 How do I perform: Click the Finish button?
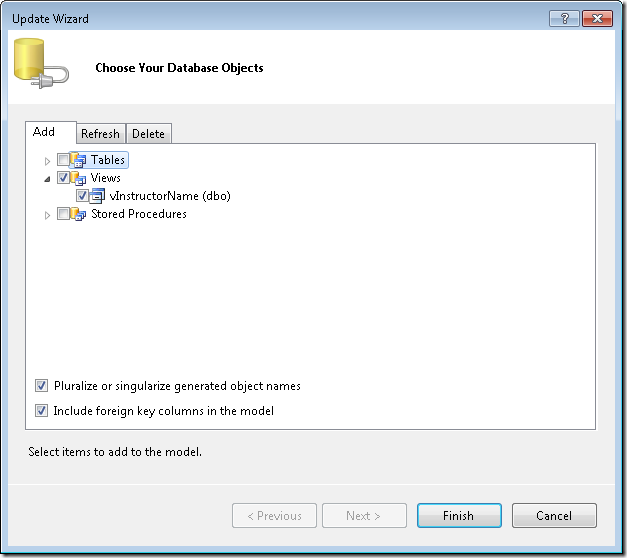pos(458,516)
